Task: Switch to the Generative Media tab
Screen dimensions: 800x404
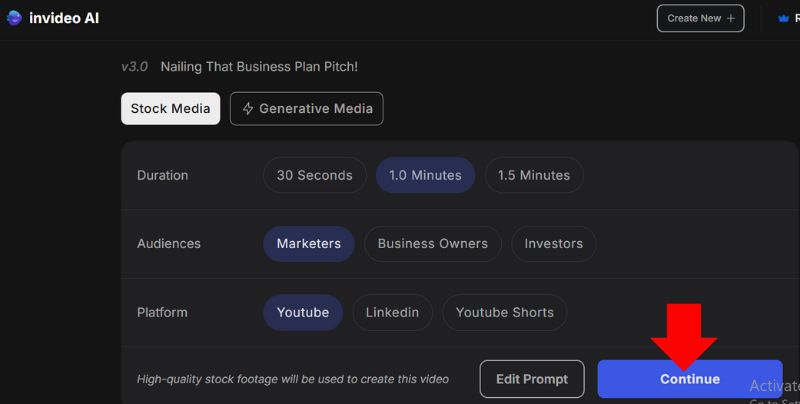Action: (x=307, y=109)
